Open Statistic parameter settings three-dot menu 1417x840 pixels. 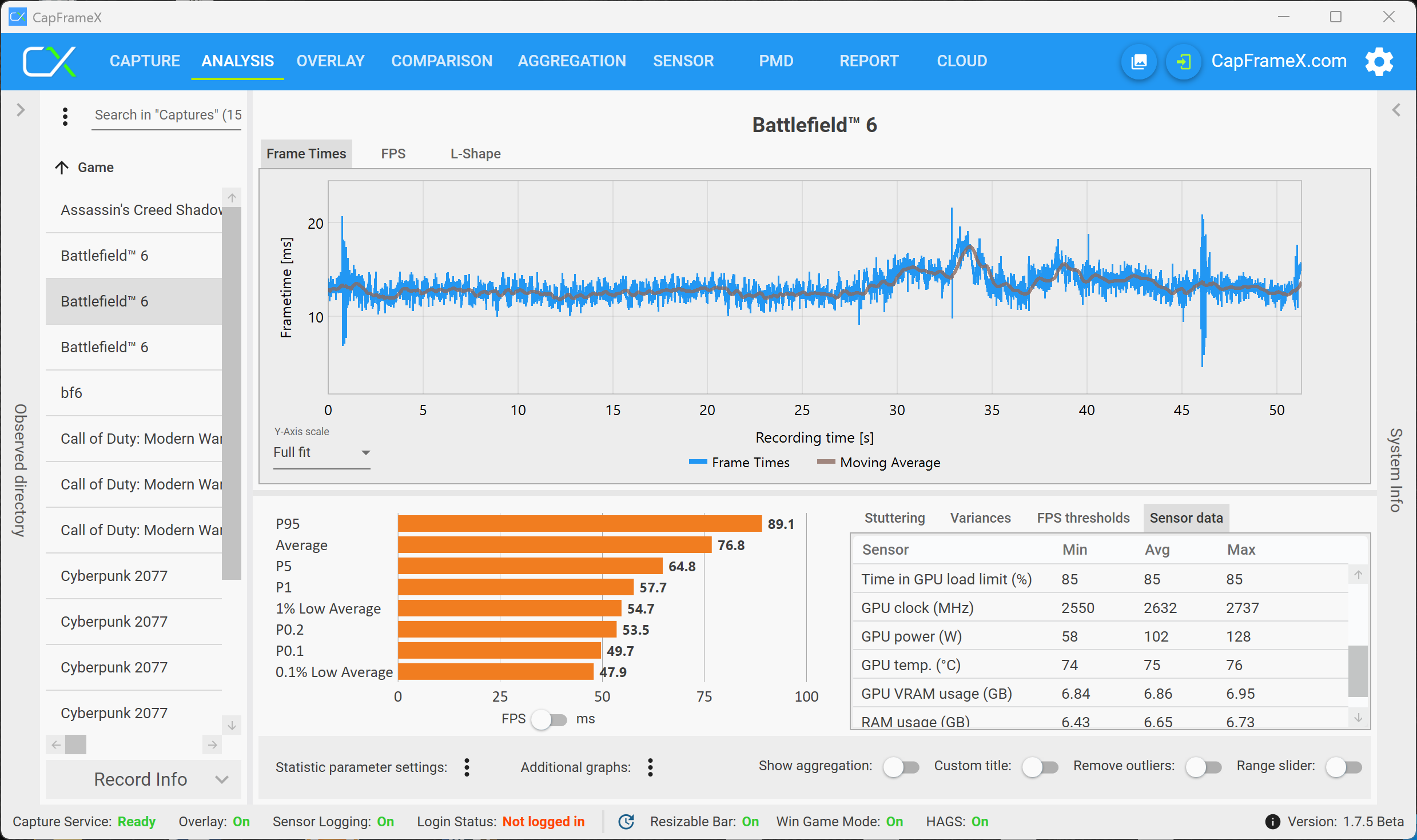pyautogui.click(x=467, y=767)
